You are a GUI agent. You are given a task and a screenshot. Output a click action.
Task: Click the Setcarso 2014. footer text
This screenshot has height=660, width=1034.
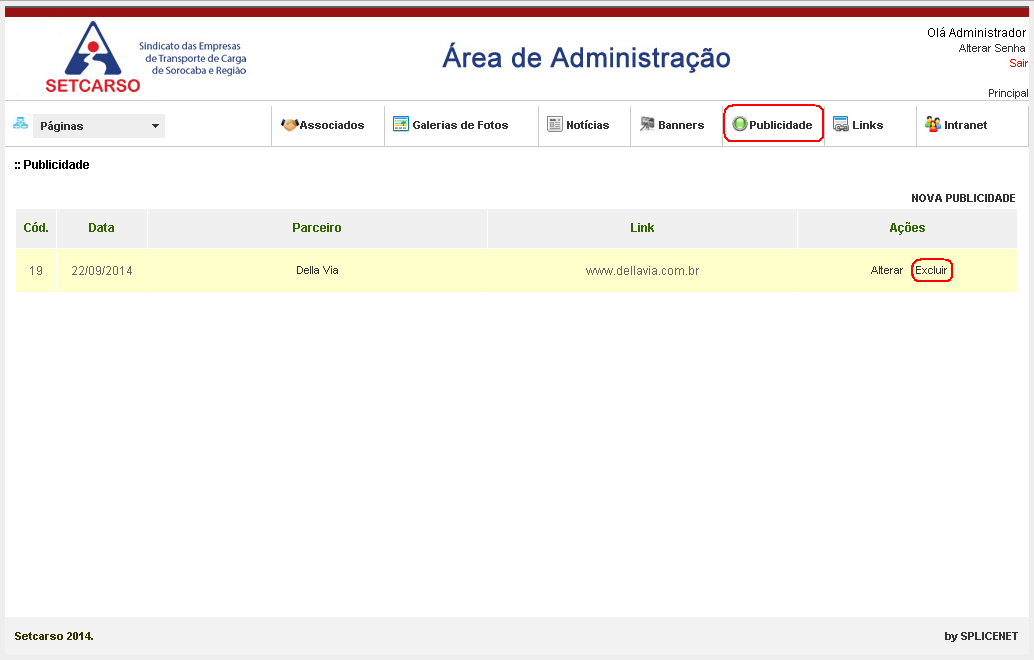coord(54,636)
